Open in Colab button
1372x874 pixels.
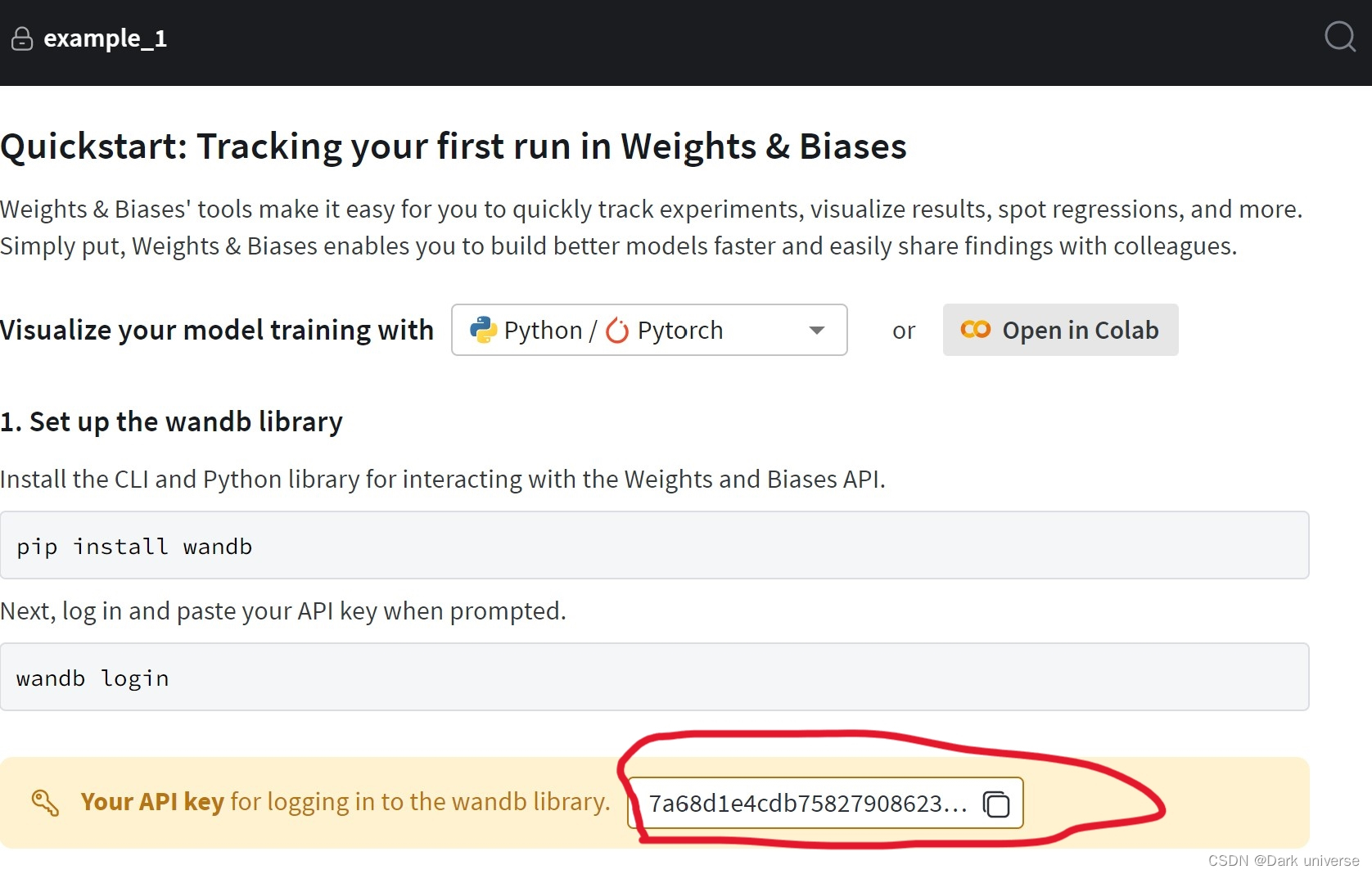tap(1060, 330)
